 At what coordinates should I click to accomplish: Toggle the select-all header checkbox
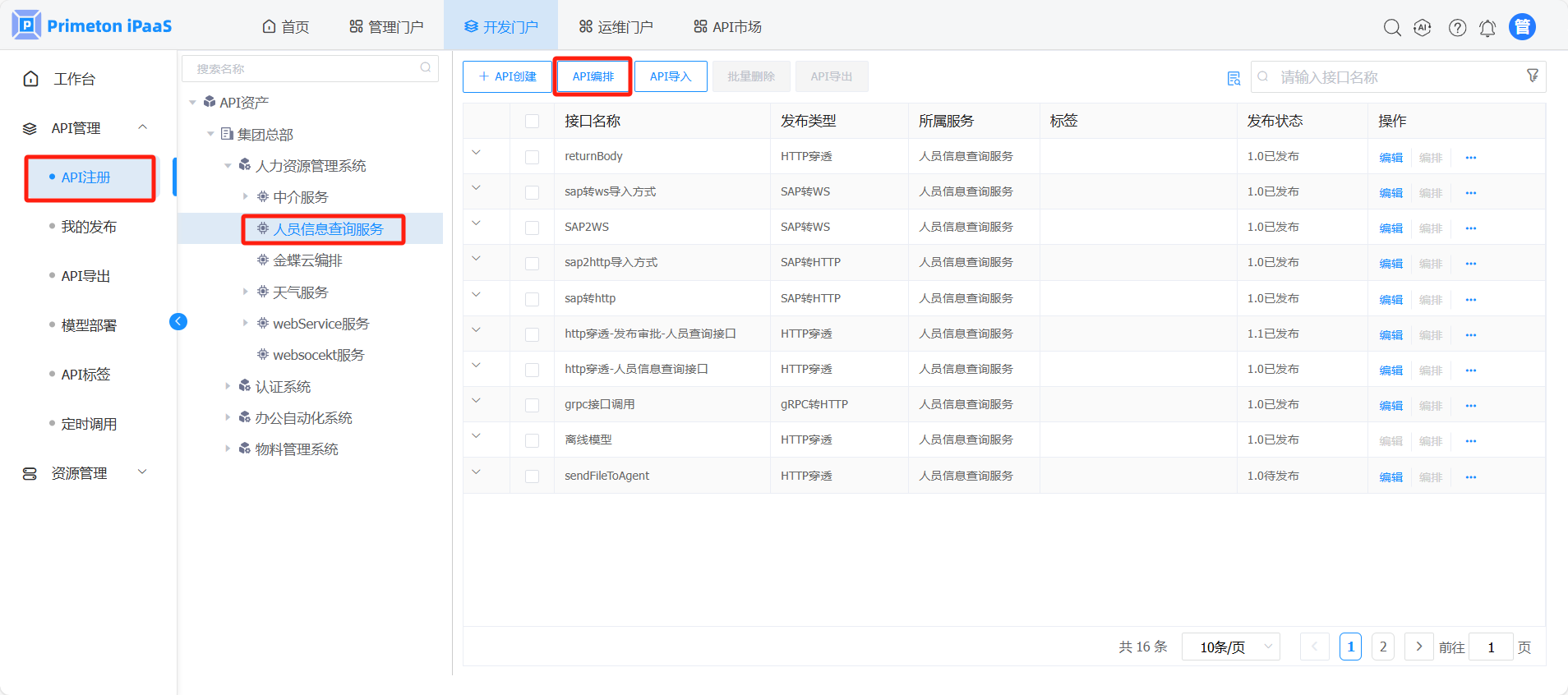533,122
